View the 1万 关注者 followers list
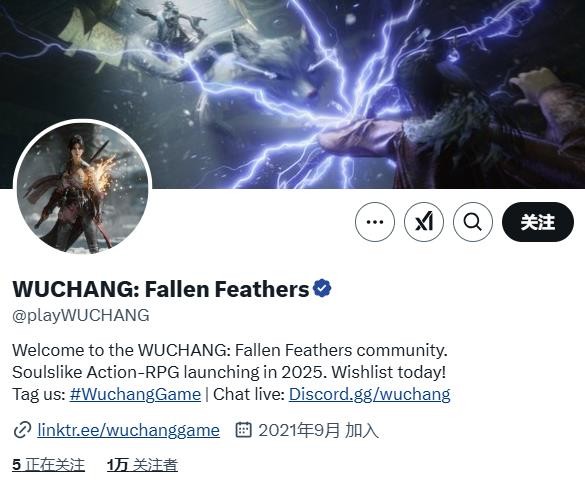Viewport: 585px width, 491px height. 142,465
